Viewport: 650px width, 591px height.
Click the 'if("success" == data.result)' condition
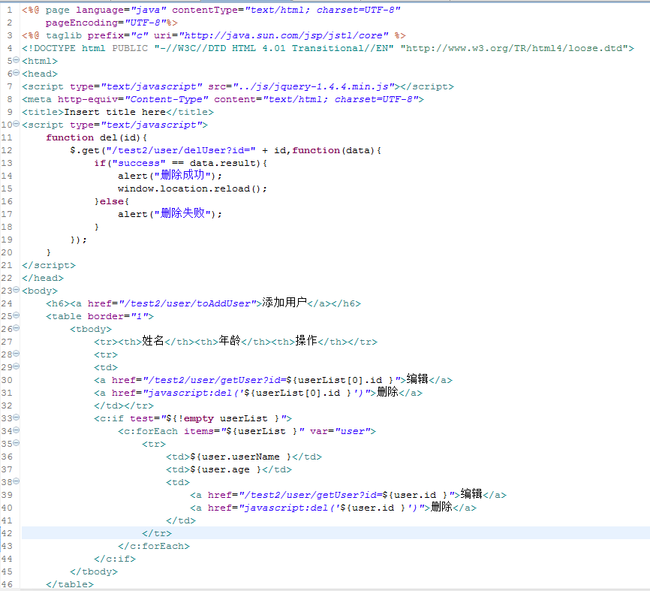pyautogui.click(x=181, y=163)
